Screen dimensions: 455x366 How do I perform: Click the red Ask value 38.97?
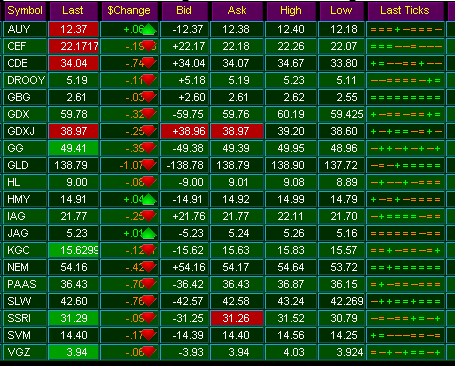click(237, 131)
